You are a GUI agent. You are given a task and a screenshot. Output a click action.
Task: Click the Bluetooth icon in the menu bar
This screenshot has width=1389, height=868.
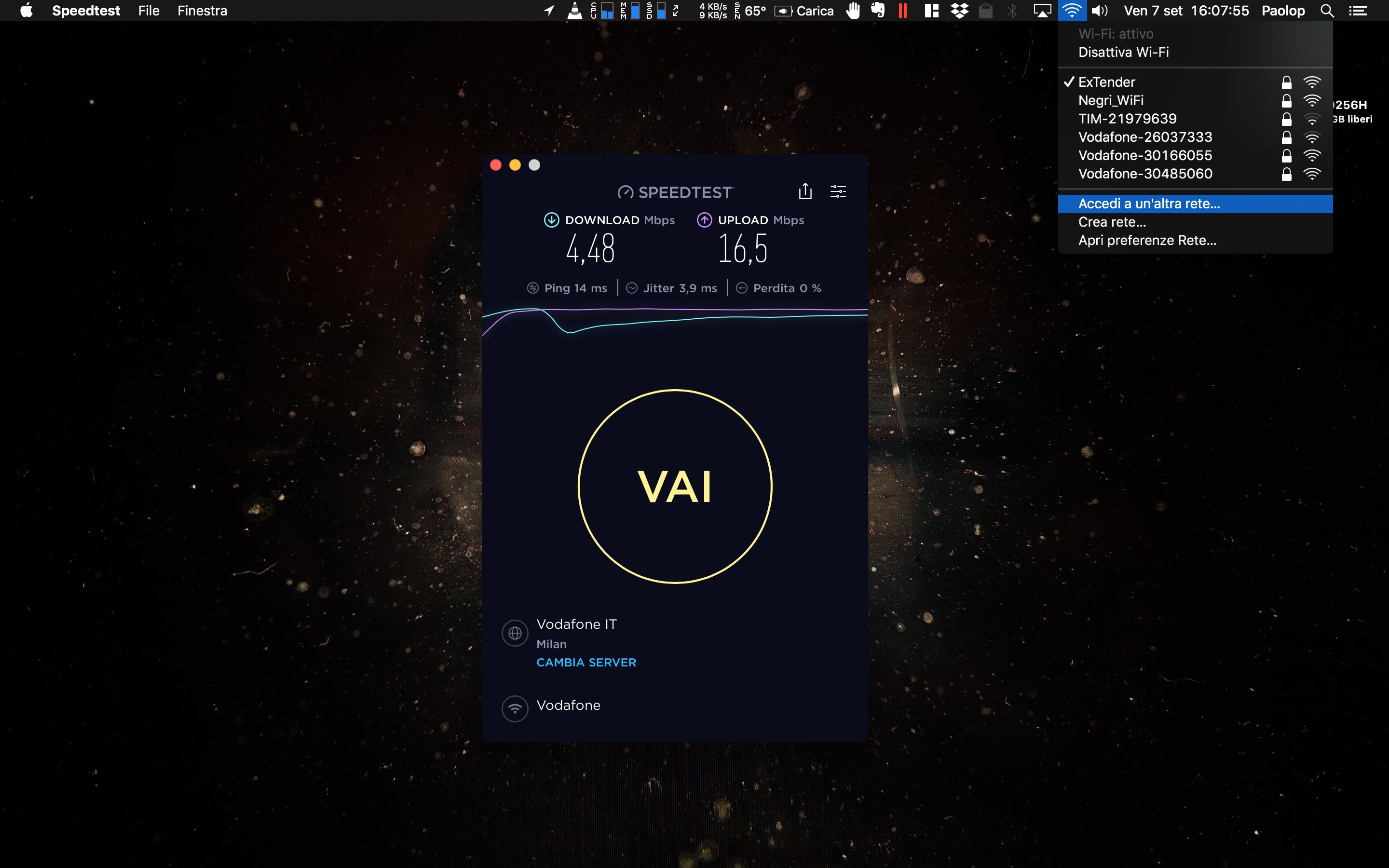click(1012, 10)
